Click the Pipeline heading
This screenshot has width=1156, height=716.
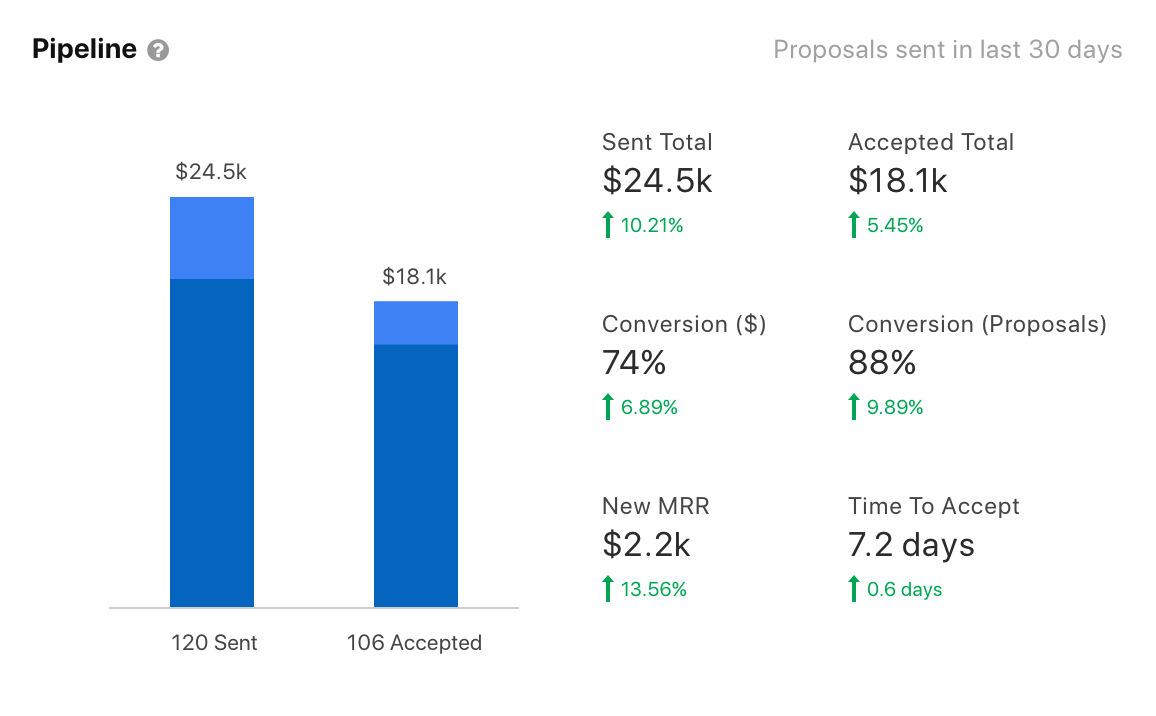click(x=84, y=49)
